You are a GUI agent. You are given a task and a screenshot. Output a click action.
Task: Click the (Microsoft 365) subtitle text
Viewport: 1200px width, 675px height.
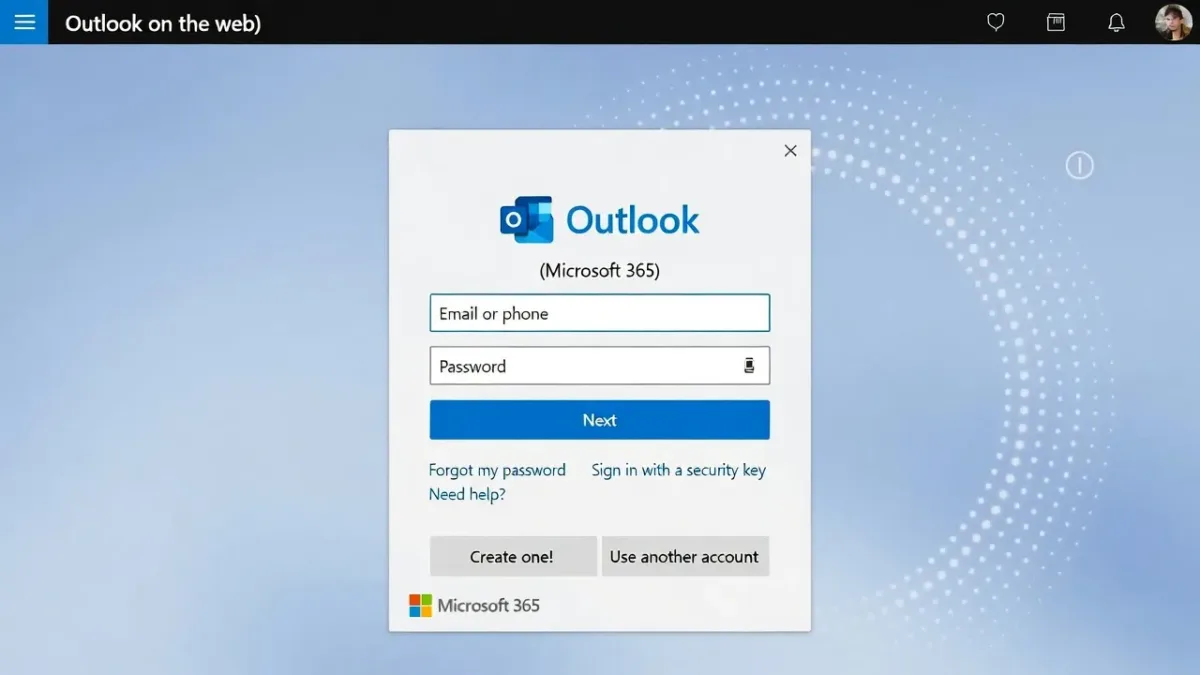click(600, 271)
